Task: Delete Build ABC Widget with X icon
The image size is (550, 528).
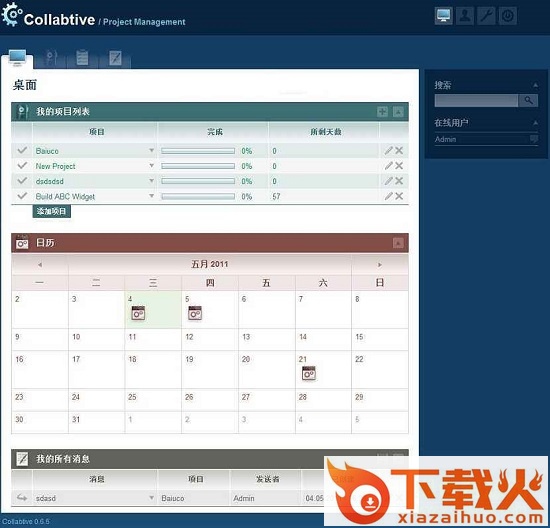Action: click(399, 196)
